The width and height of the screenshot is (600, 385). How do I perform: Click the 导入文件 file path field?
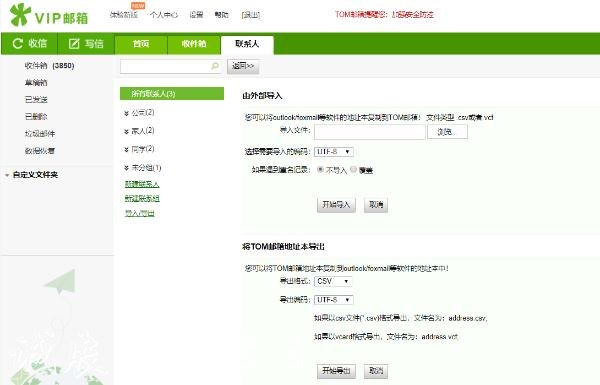(370, 132)
